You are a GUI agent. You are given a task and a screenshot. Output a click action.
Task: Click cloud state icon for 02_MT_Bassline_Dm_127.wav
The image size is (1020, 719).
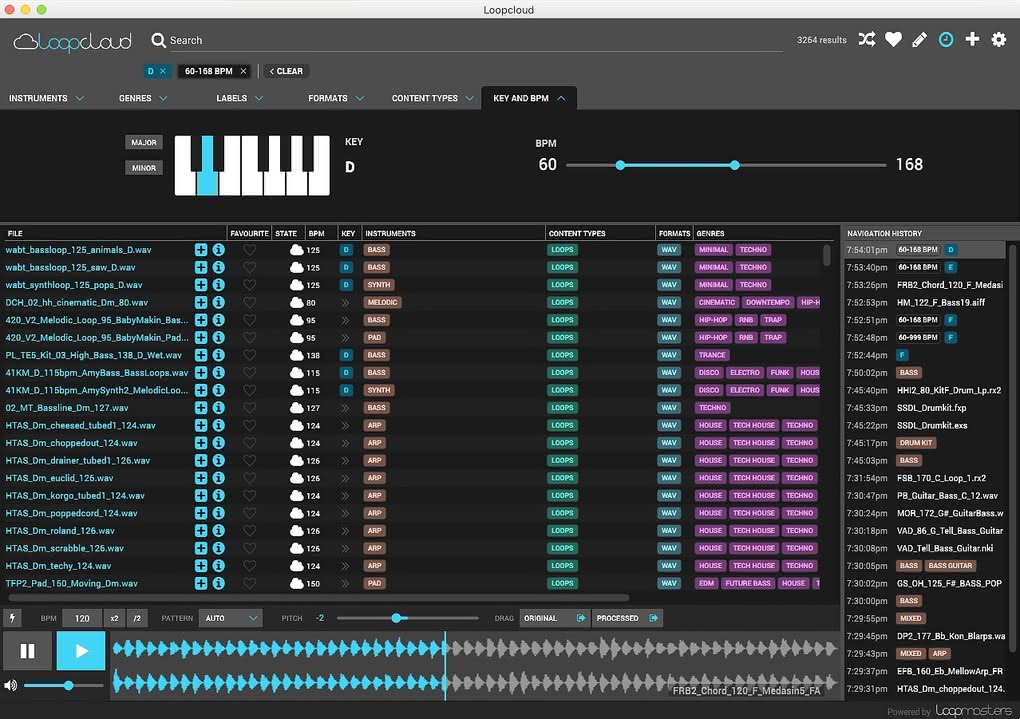coord(297,408)
